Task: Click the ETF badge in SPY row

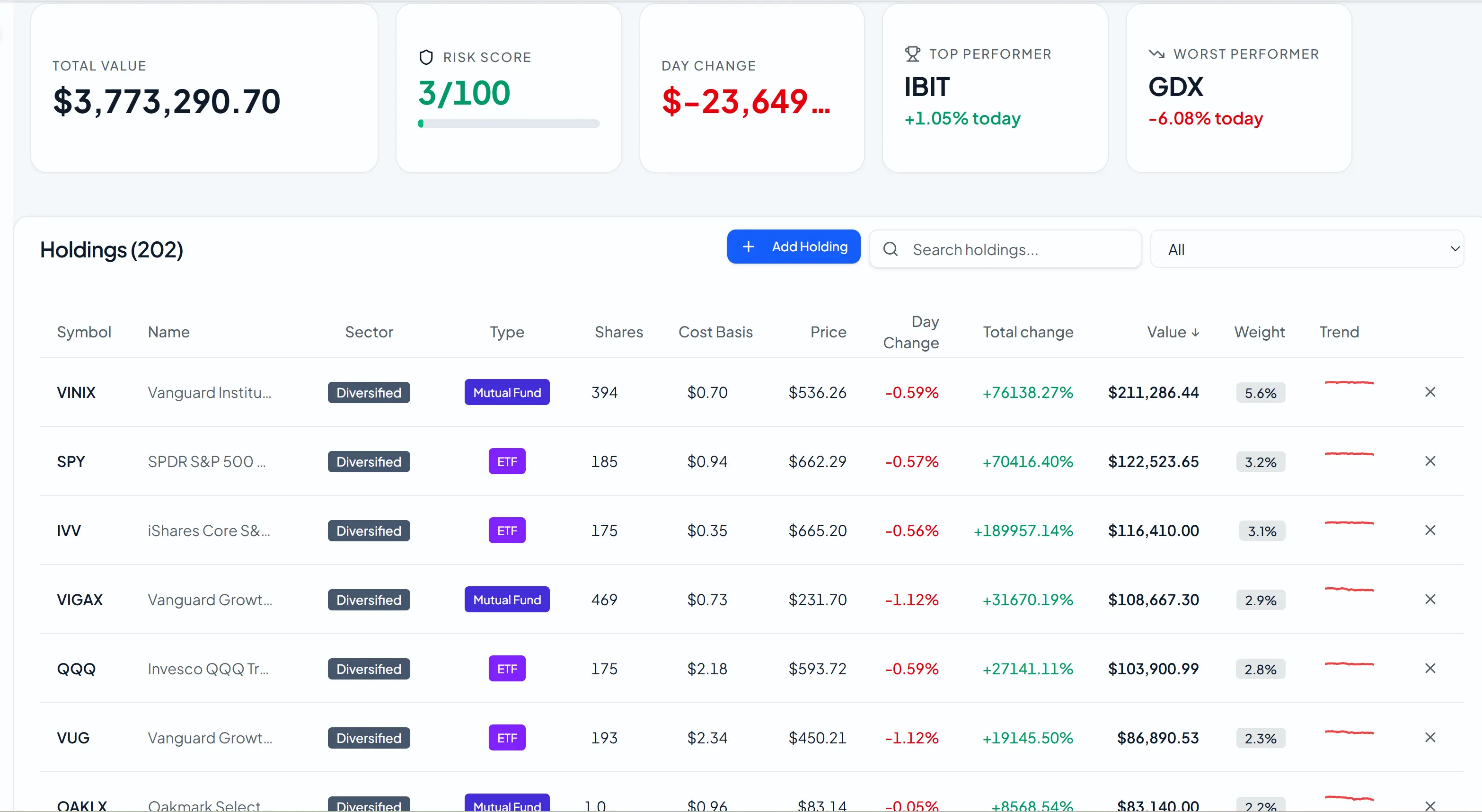Action: [507, 461]
